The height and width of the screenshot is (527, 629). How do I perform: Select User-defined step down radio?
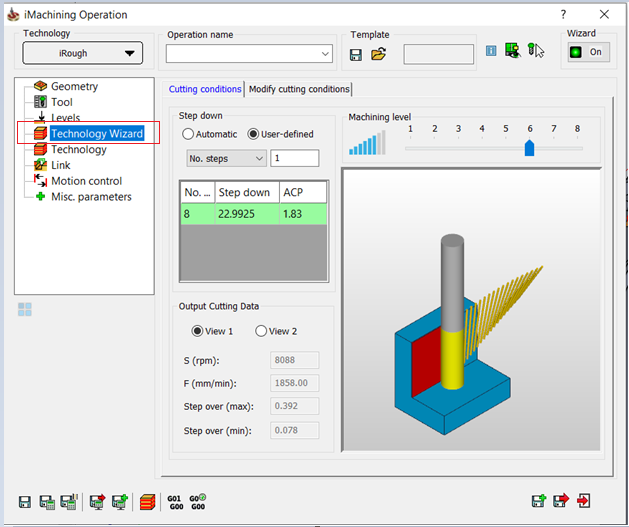click(253, 134)
